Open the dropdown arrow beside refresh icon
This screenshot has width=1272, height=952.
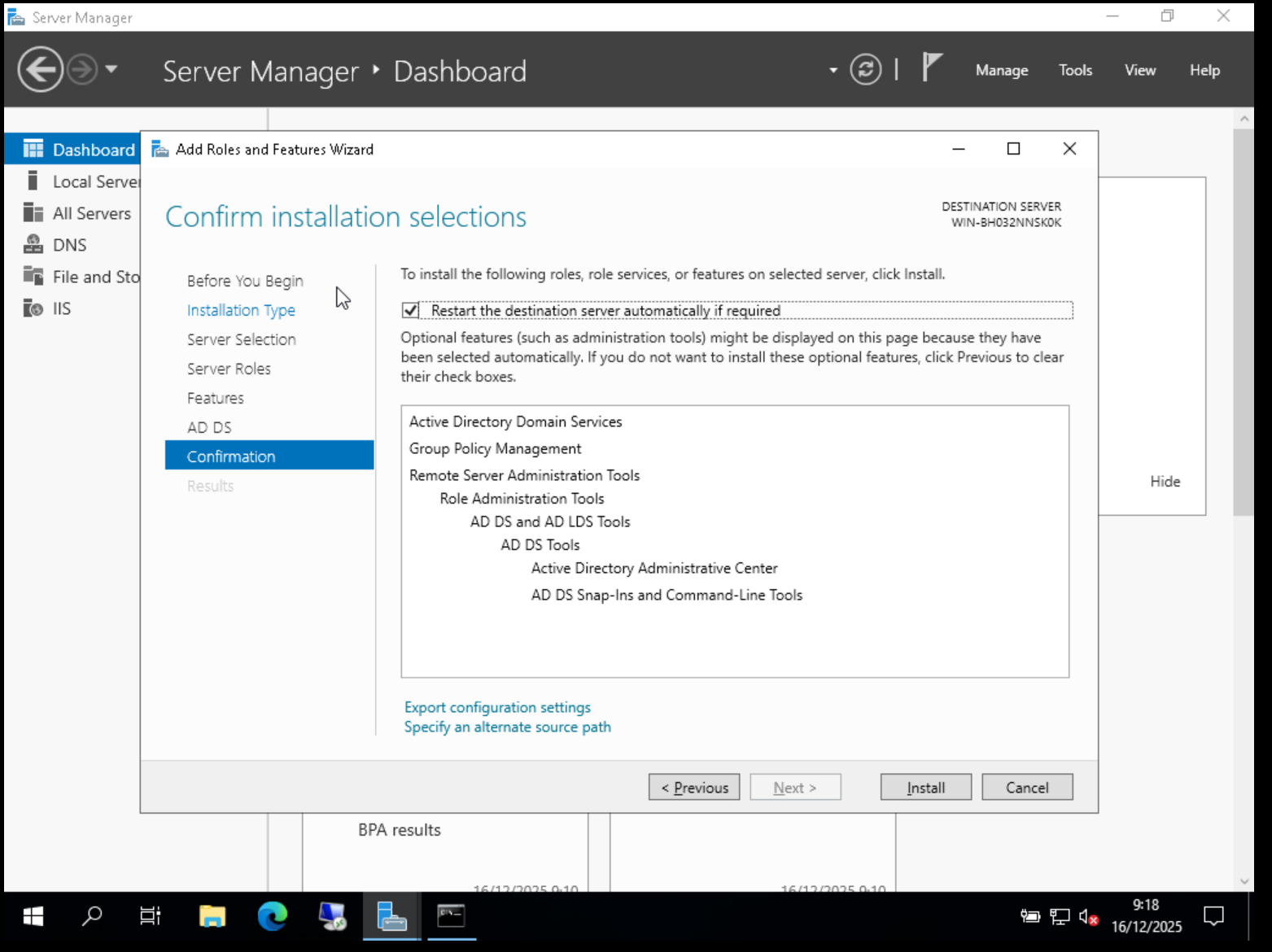(833, 70)
